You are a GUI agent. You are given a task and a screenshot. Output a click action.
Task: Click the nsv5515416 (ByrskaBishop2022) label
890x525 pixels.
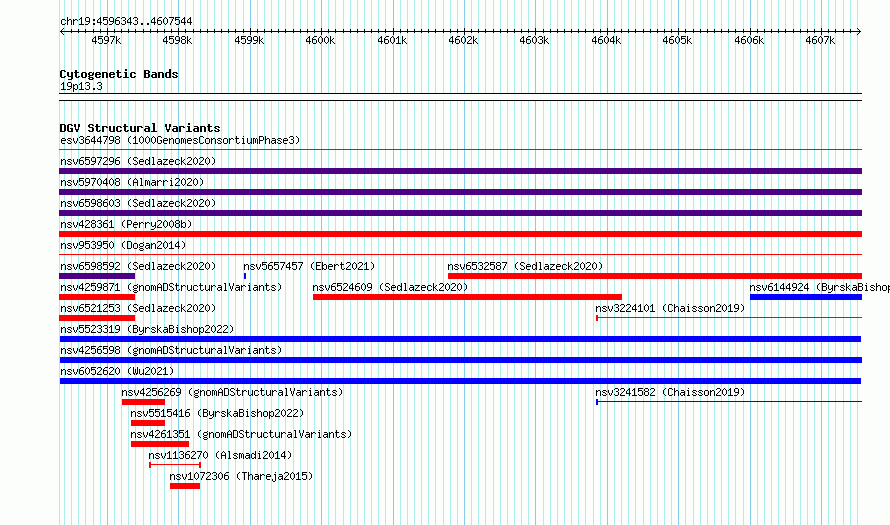tap(217, 413)
